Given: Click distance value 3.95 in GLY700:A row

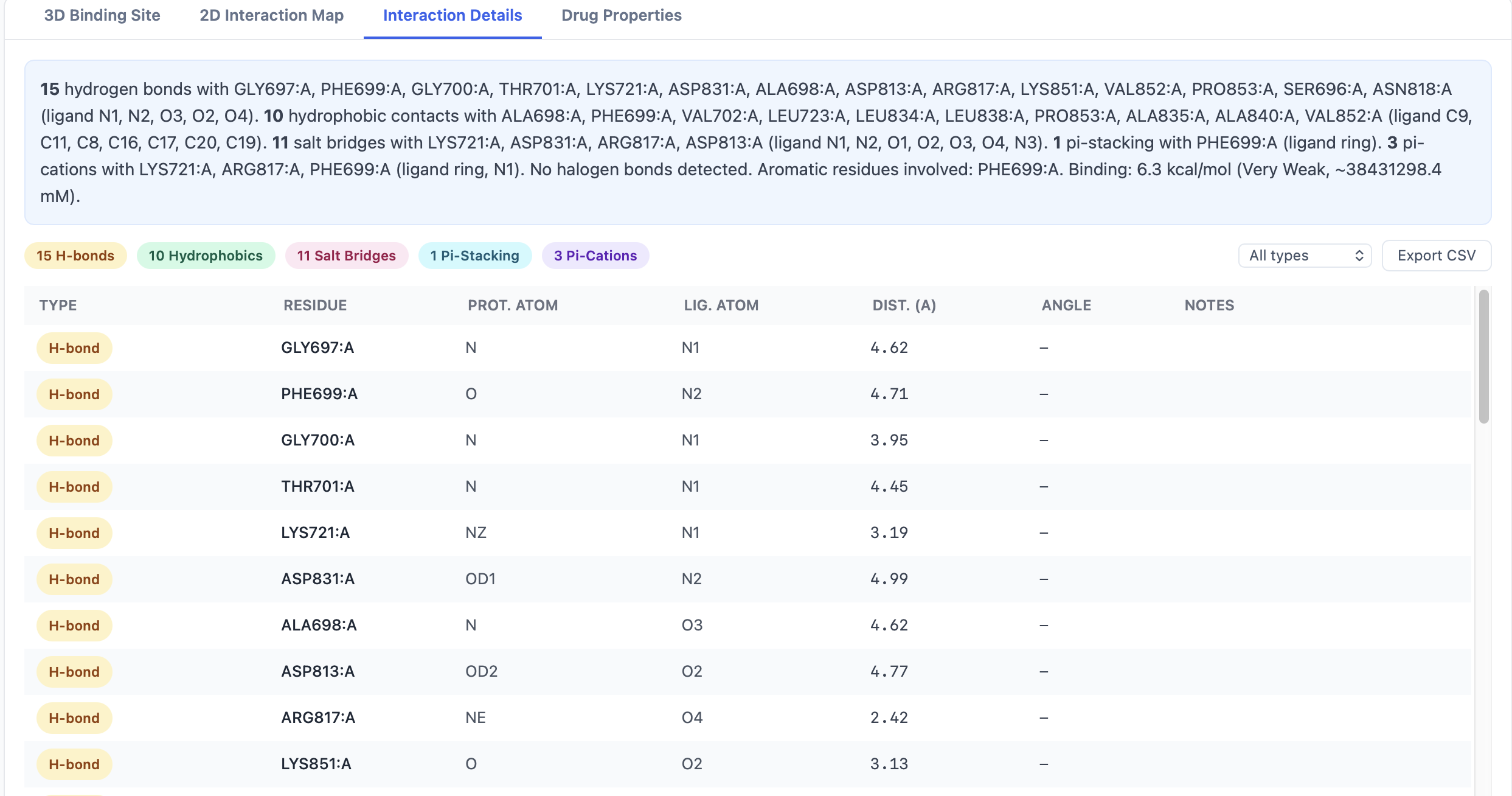Looking at the screenshot, I should pyautogui.click(x=889, y=441).
